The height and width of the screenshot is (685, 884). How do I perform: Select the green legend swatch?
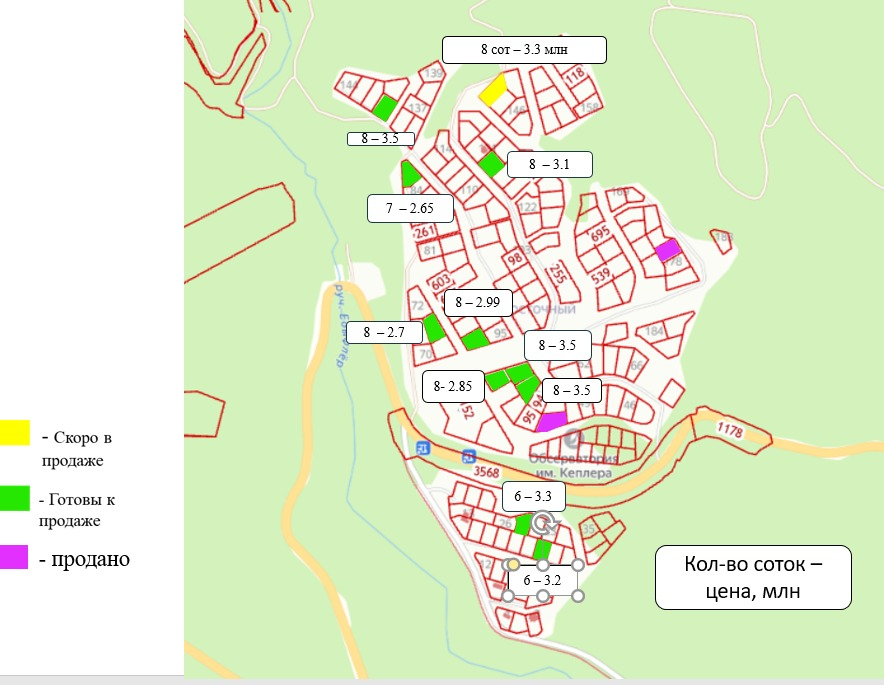(15, 497)
